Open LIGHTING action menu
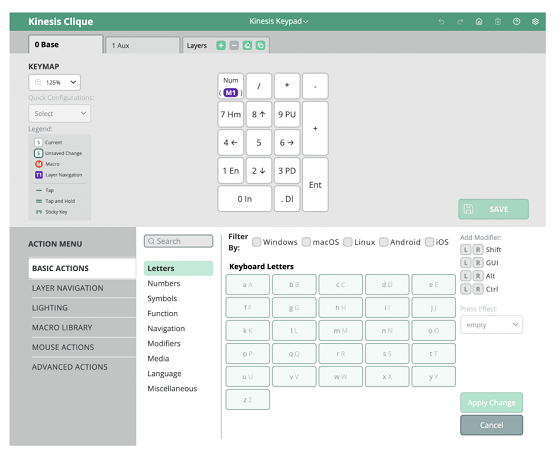Image resolution: width=560 pixels, height=457 pixels. (x=82, y=308)
